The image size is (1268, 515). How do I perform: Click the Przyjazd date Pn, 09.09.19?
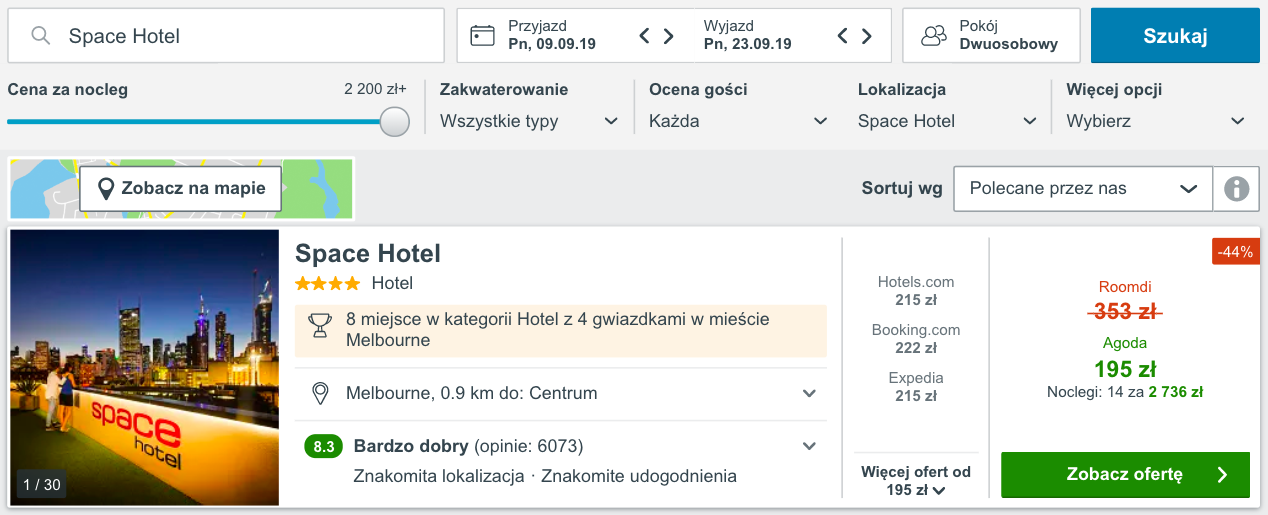552,44
